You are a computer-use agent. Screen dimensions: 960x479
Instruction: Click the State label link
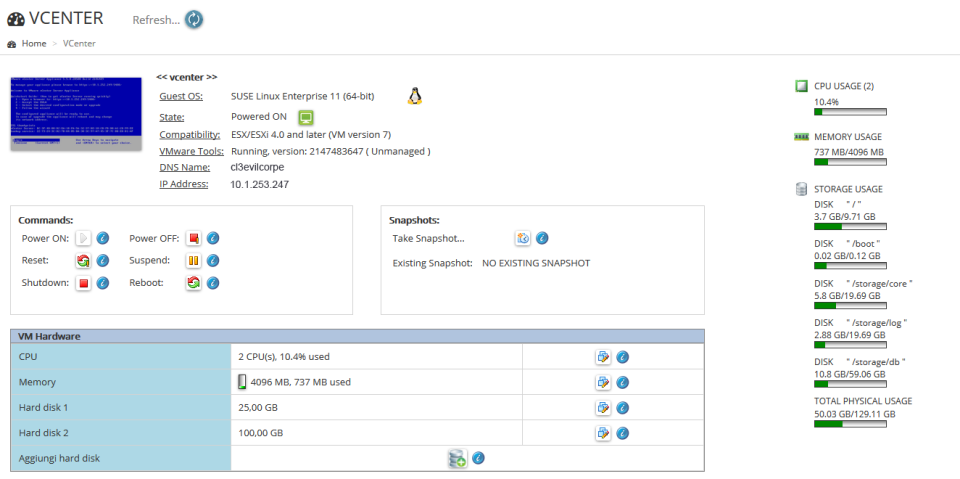point(171,117)
